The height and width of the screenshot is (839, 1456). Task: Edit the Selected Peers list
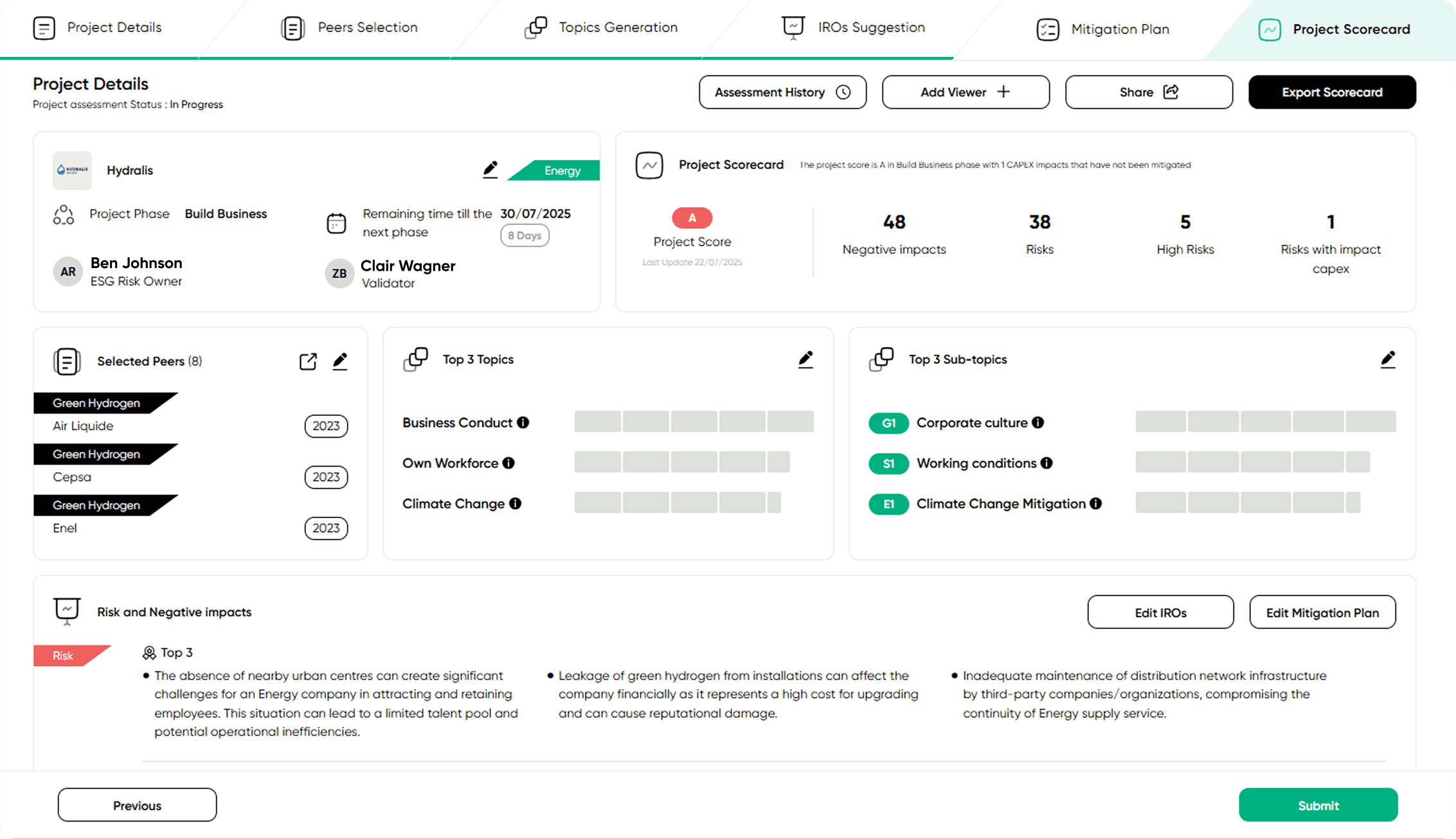coord(340,361)
